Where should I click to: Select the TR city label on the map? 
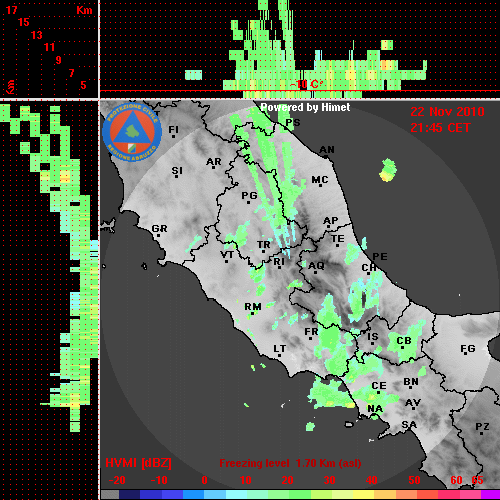point(264,245)
